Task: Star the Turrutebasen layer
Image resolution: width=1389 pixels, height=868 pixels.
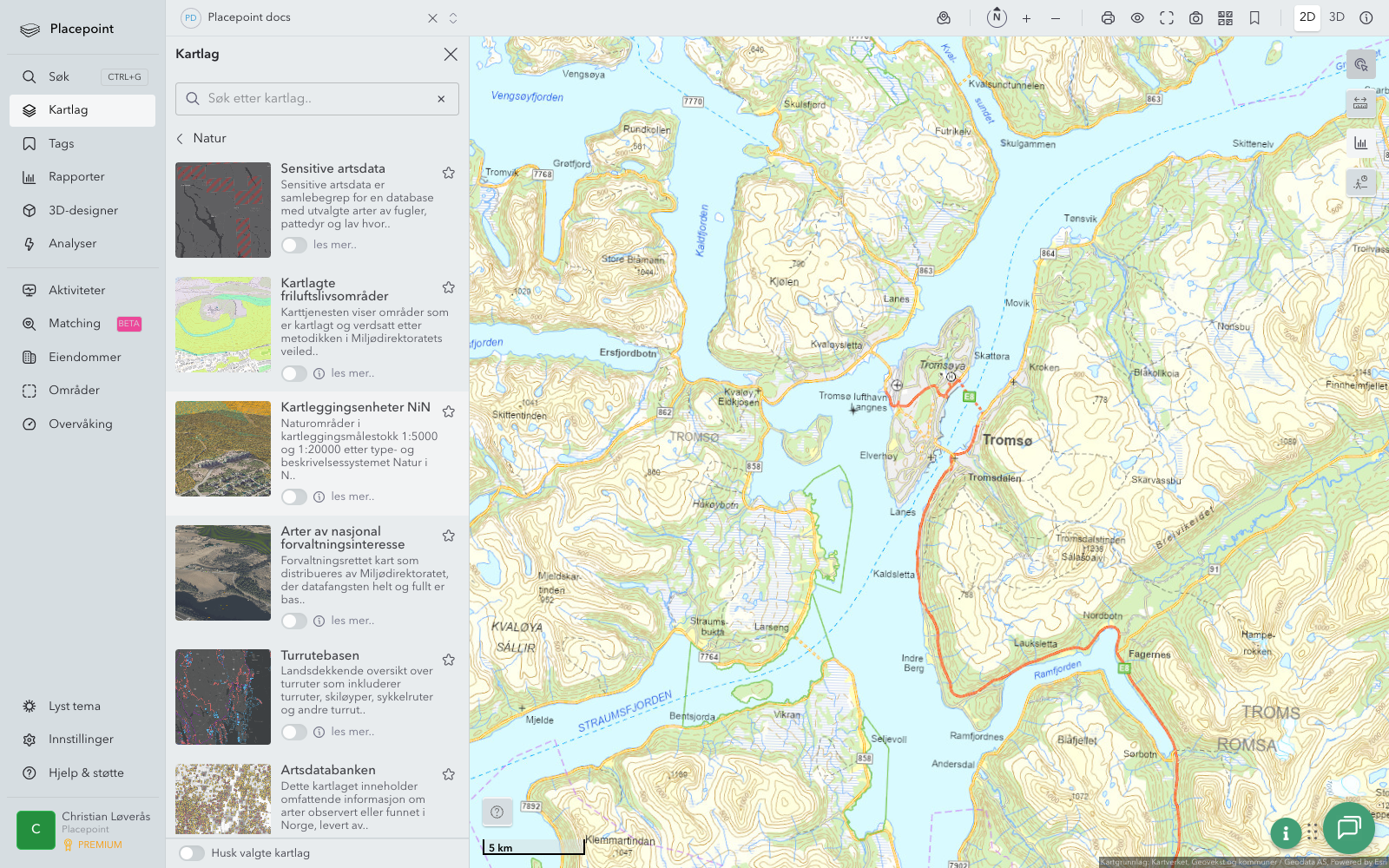Action: (x=449, y=660)
